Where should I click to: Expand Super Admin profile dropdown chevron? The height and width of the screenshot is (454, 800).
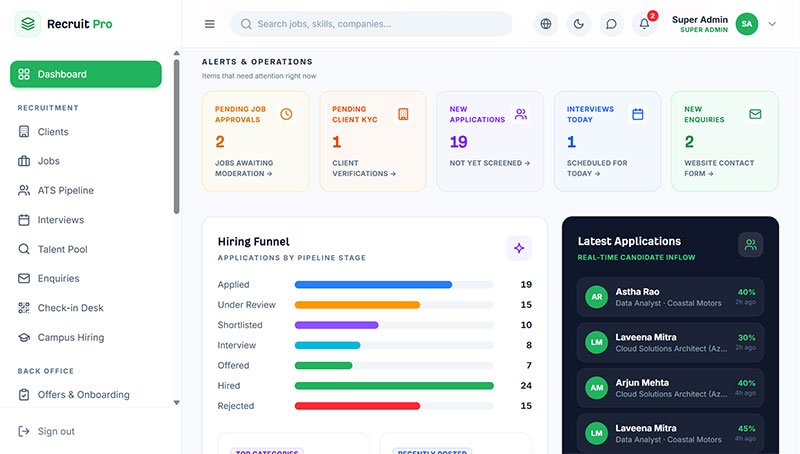pyautogui.click(x=772, y=24)
